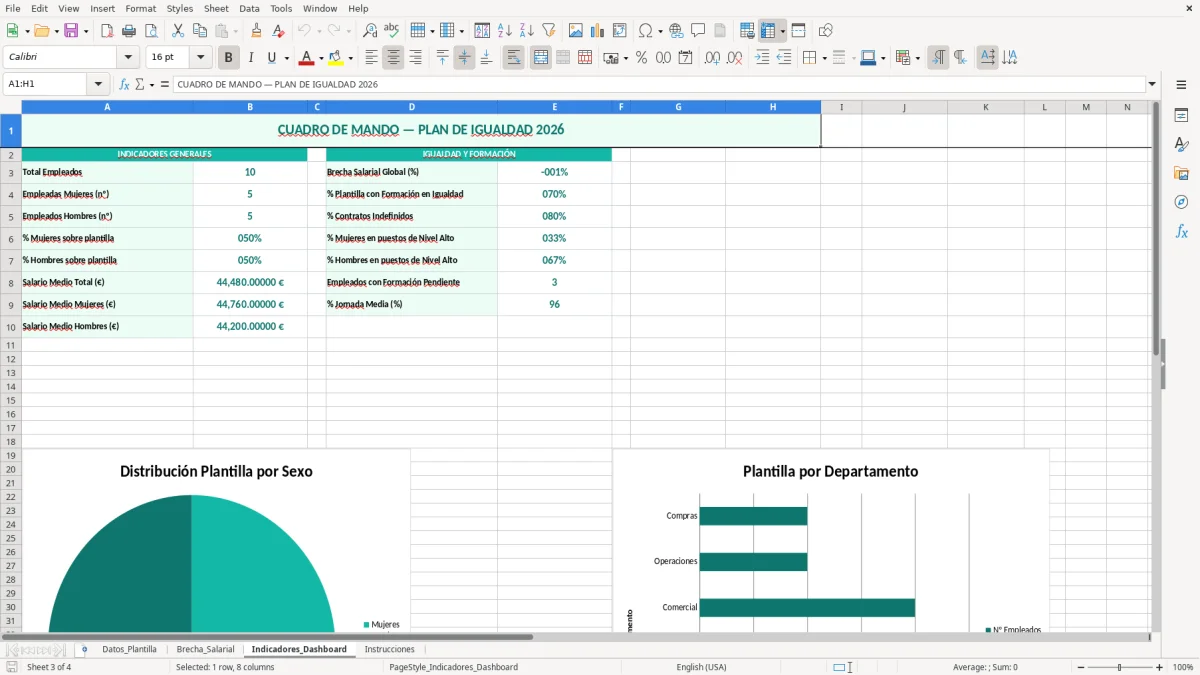Open the Insert menu
This screenshot has height=675, width=1200.
point(103,8)
